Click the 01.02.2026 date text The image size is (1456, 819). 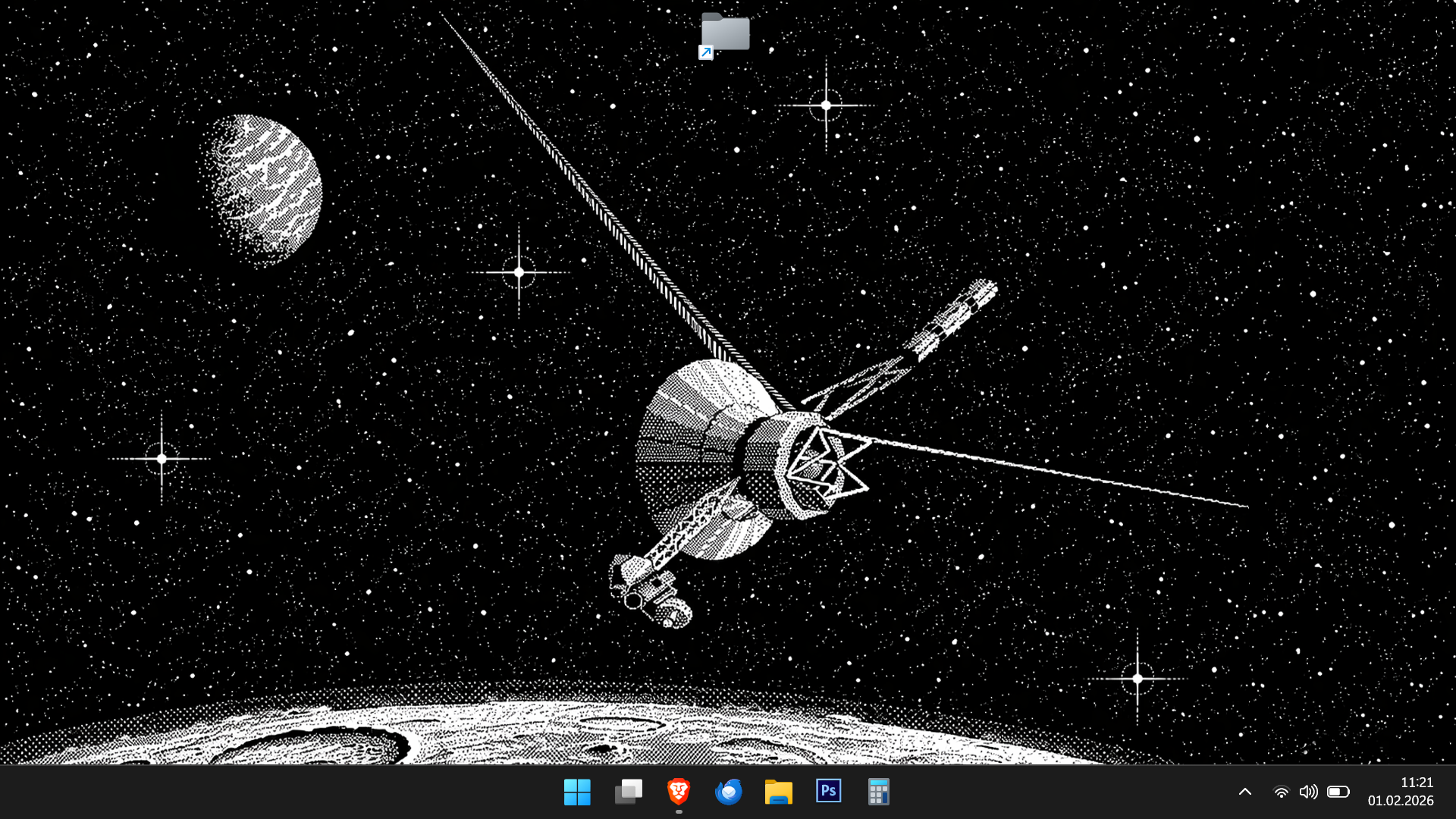tap(1400, 801)
